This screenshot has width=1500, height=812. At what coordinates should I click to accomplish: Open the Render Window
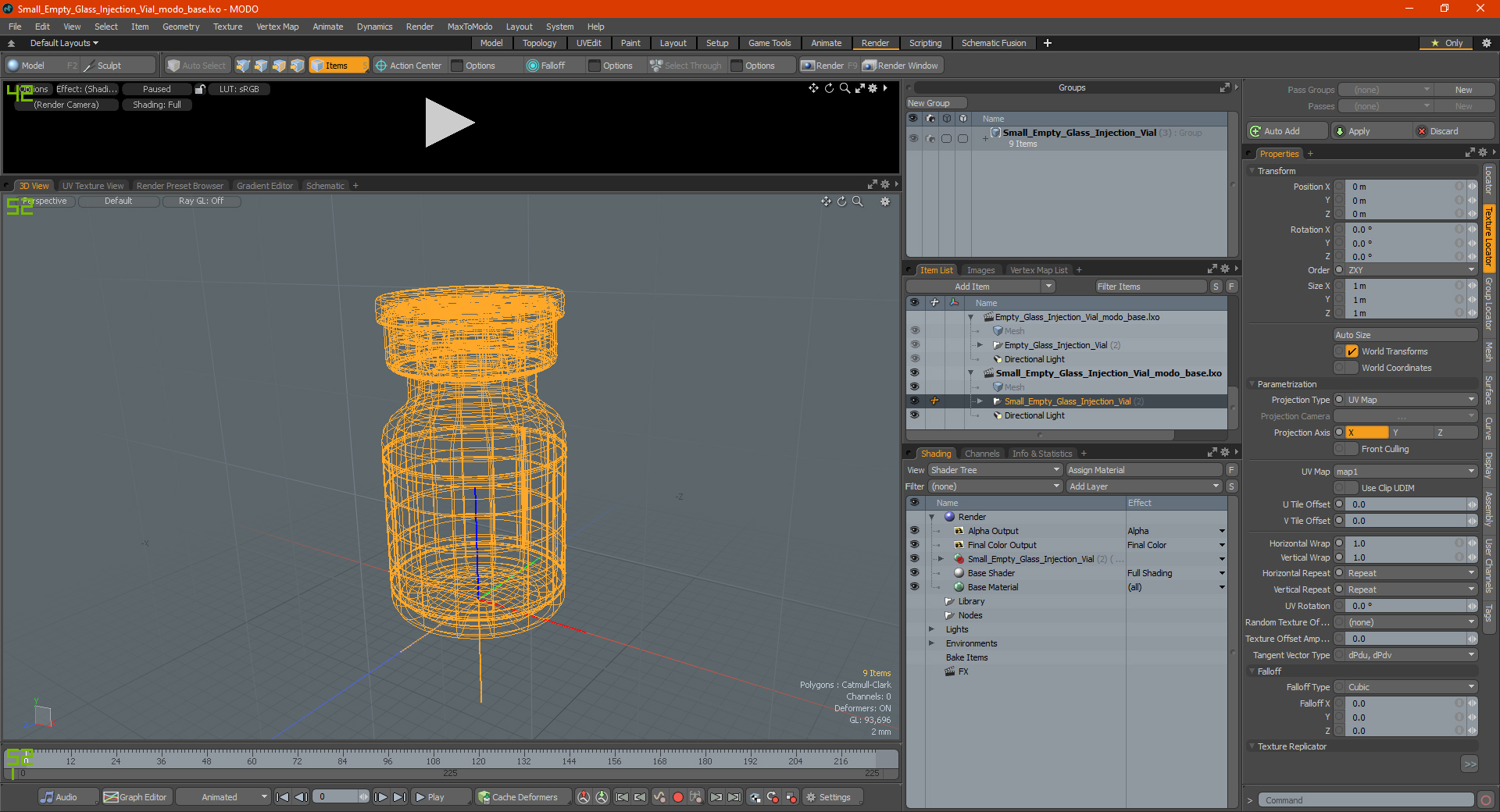coord(901,66)
